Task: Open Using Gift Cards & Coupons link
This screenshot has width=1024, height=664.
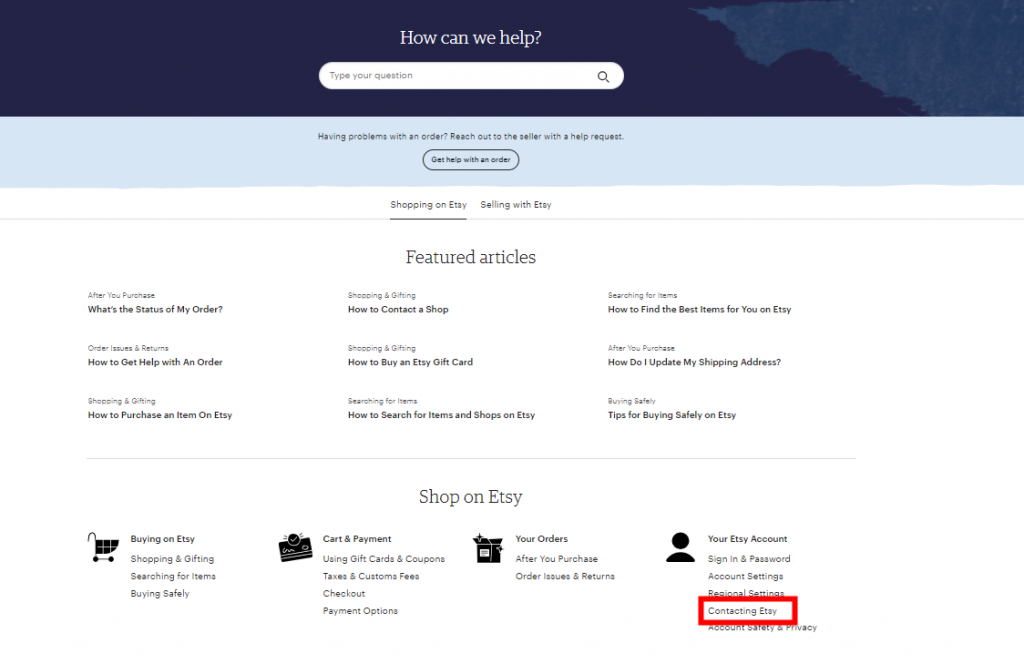Action: point(383,559)
